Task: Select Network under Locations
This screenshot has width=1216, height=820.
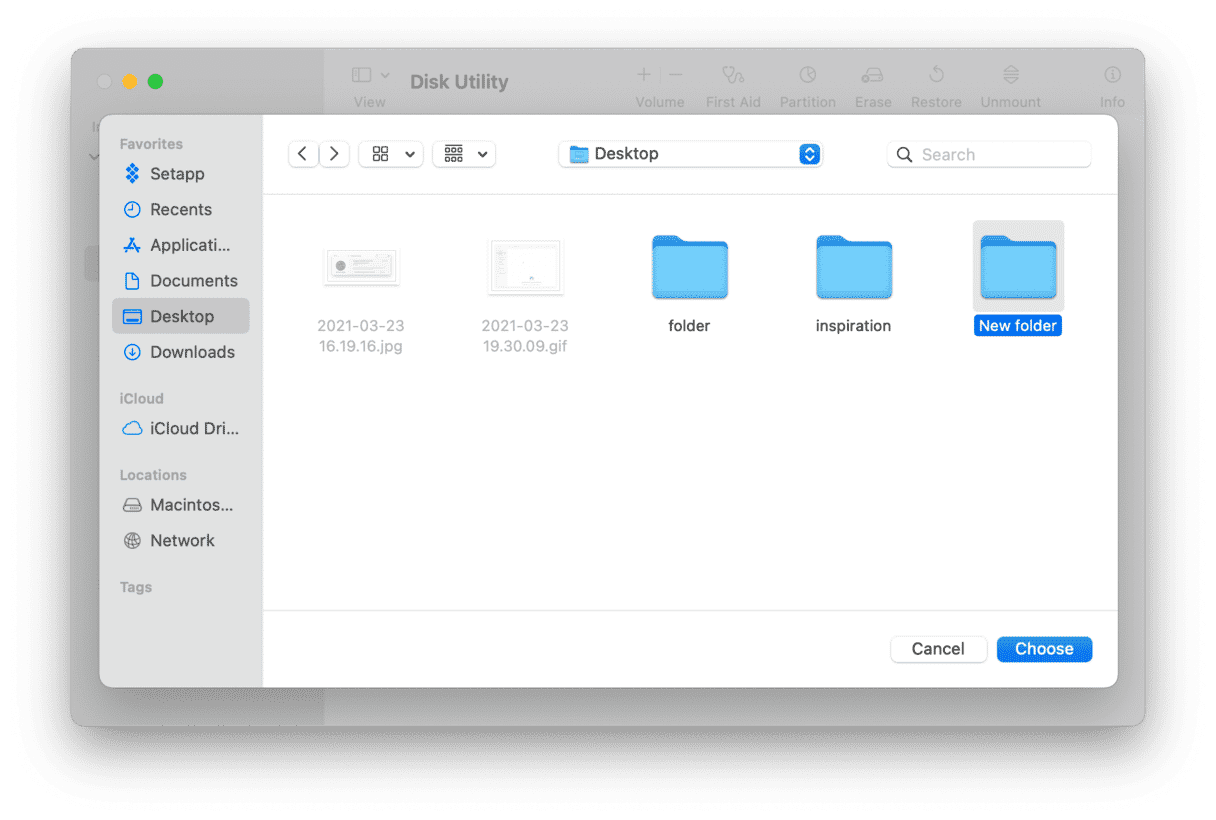Action: tap(182, 540)
